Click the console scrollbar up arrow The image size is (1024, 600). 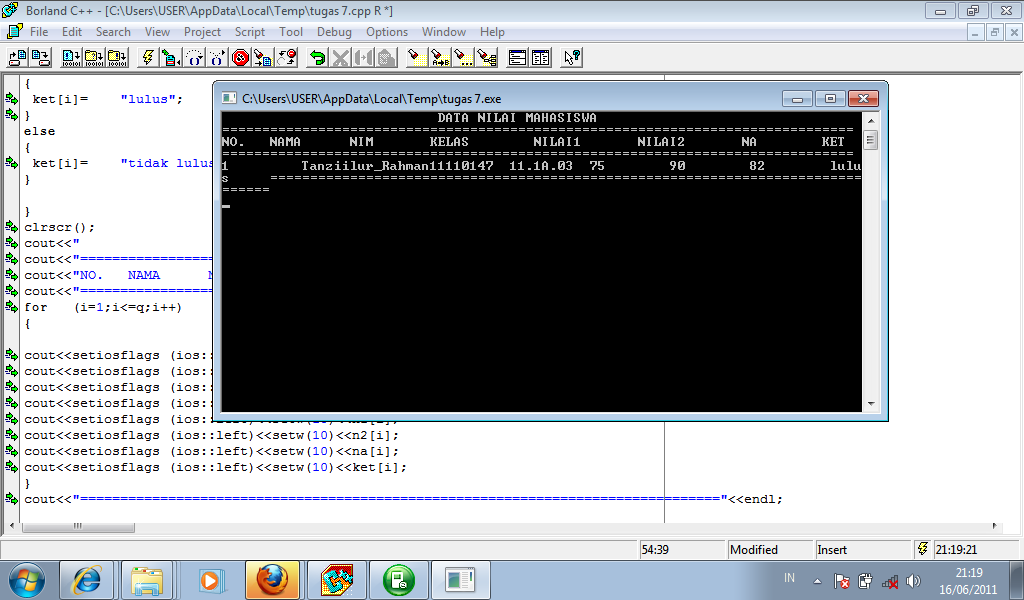click(x=871, y=121)
